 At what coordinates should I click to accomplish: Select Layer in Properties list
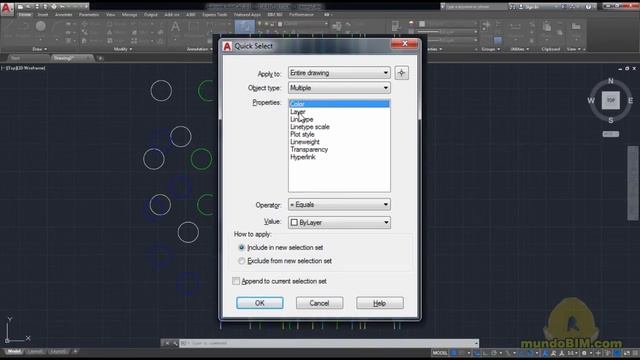click(x=339, y=112)
